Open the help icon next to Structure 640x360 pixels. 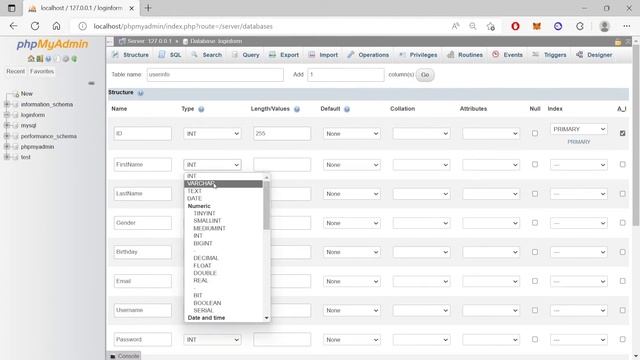pos(140,93)
